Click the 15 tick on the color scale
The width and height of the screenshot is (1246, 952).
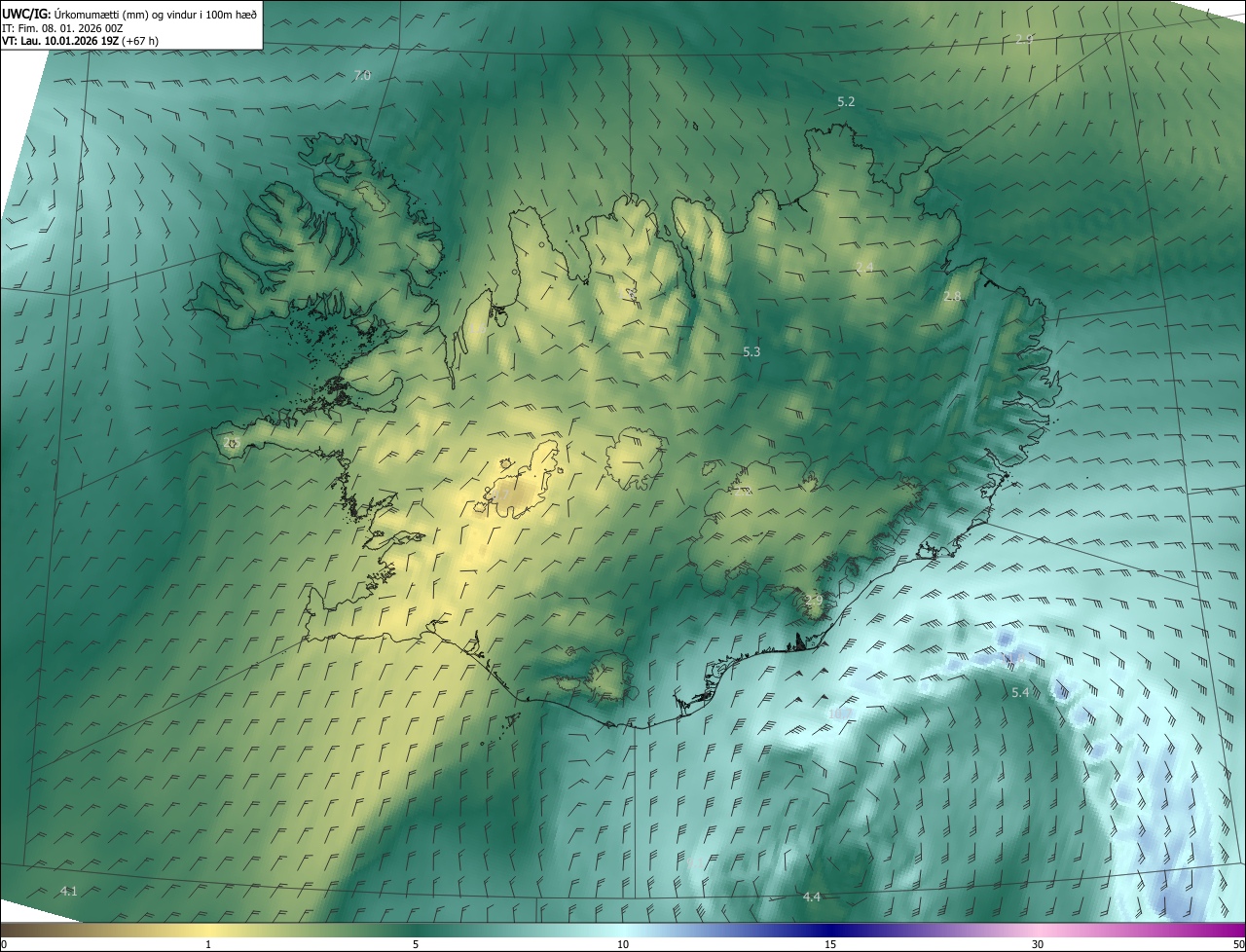click(x=830, y=944)
